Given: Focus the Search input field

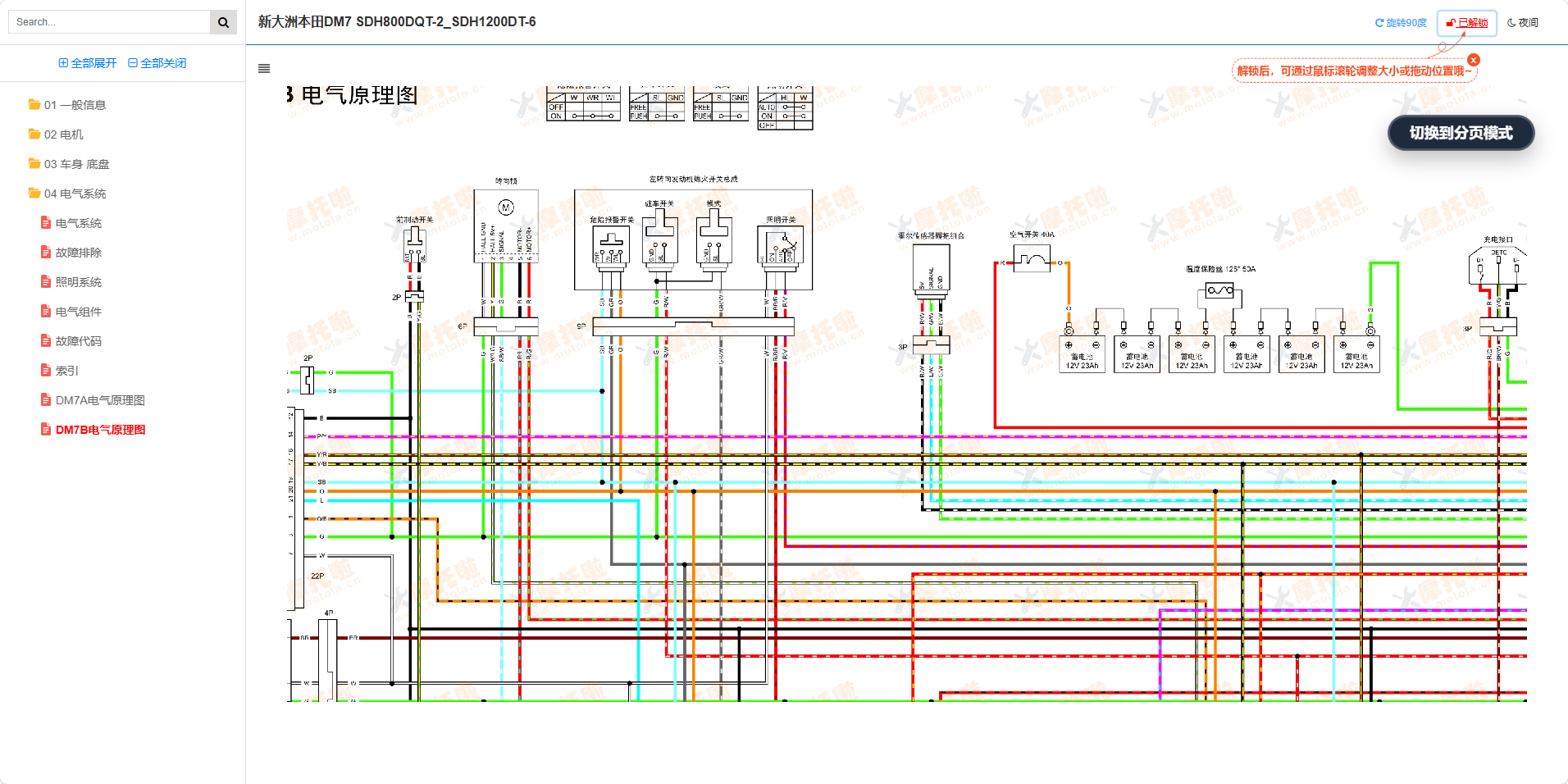Looking at the screenshot, I should pos(110,22).
